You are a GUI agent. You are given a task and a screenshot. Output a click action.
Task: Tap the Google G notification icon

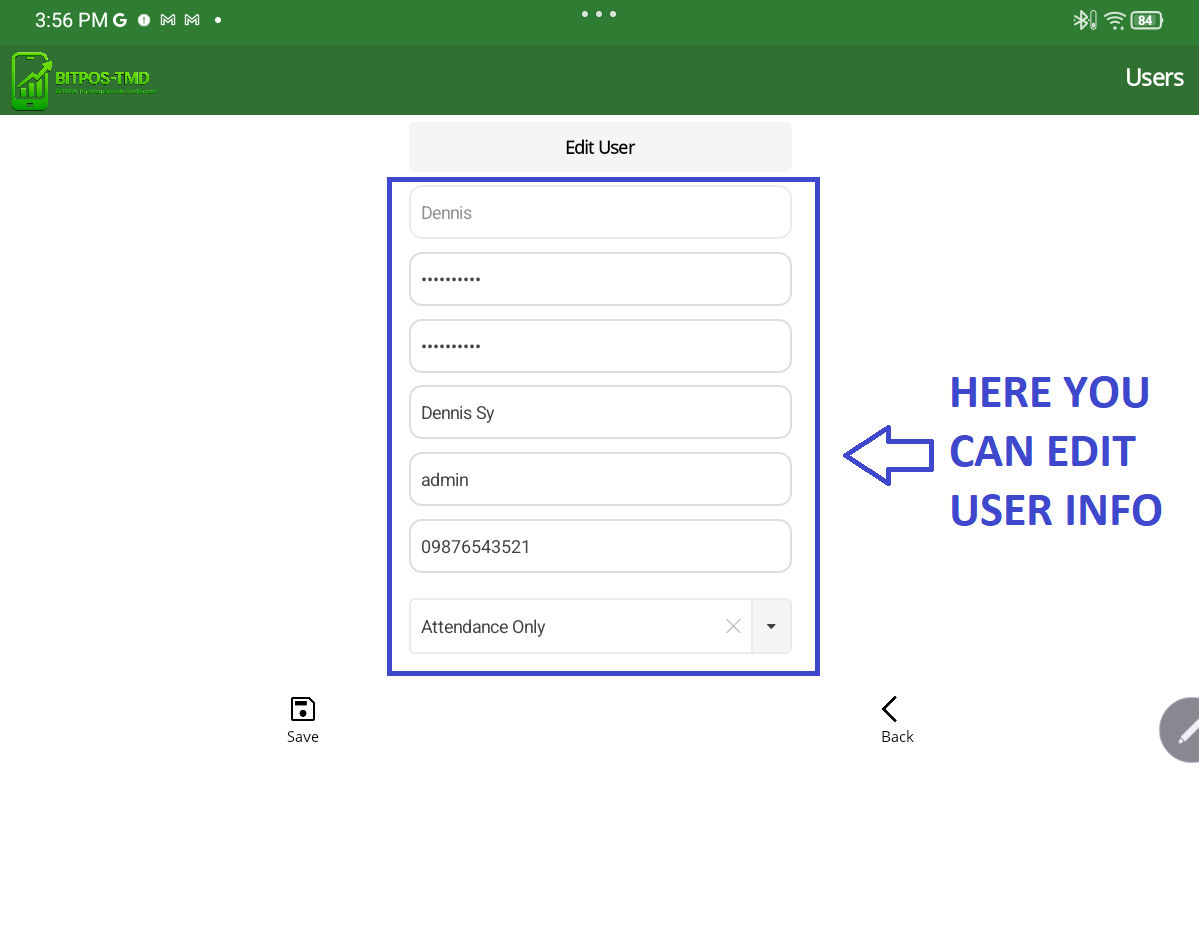coord(120,20)
